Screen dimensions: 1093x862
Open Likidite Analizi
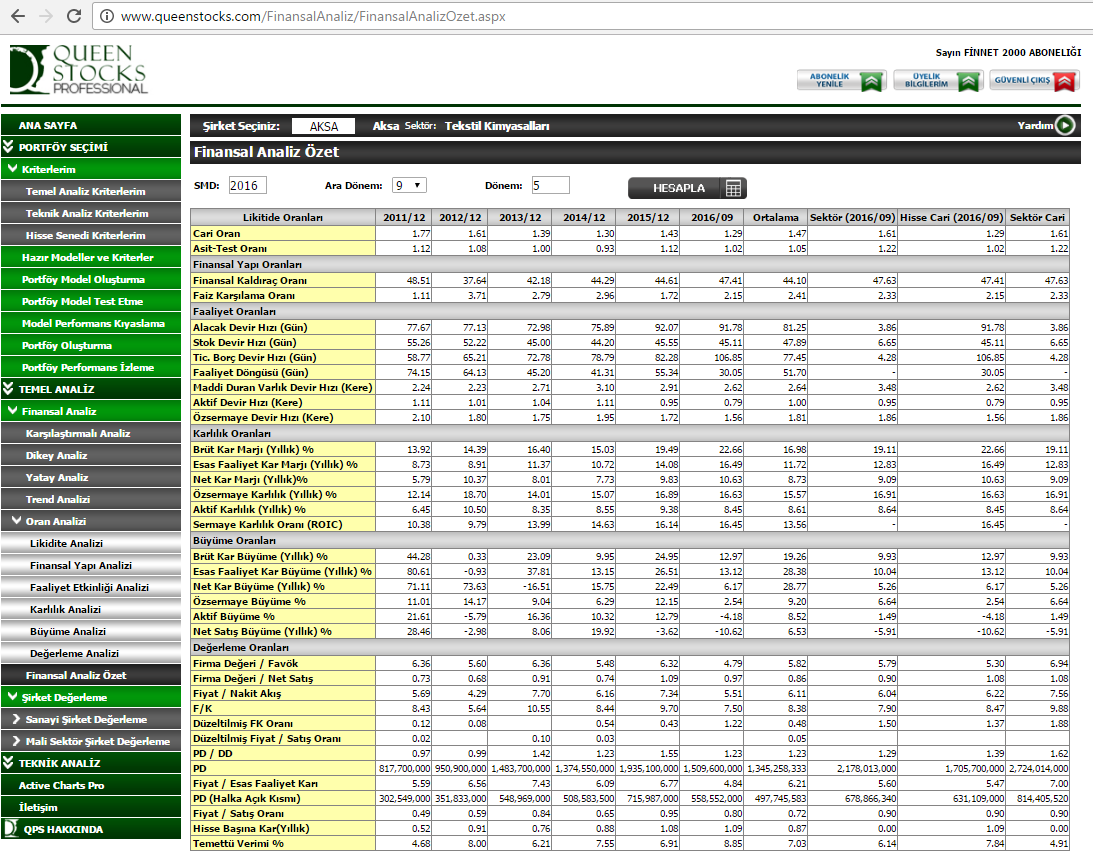(91, 543)
